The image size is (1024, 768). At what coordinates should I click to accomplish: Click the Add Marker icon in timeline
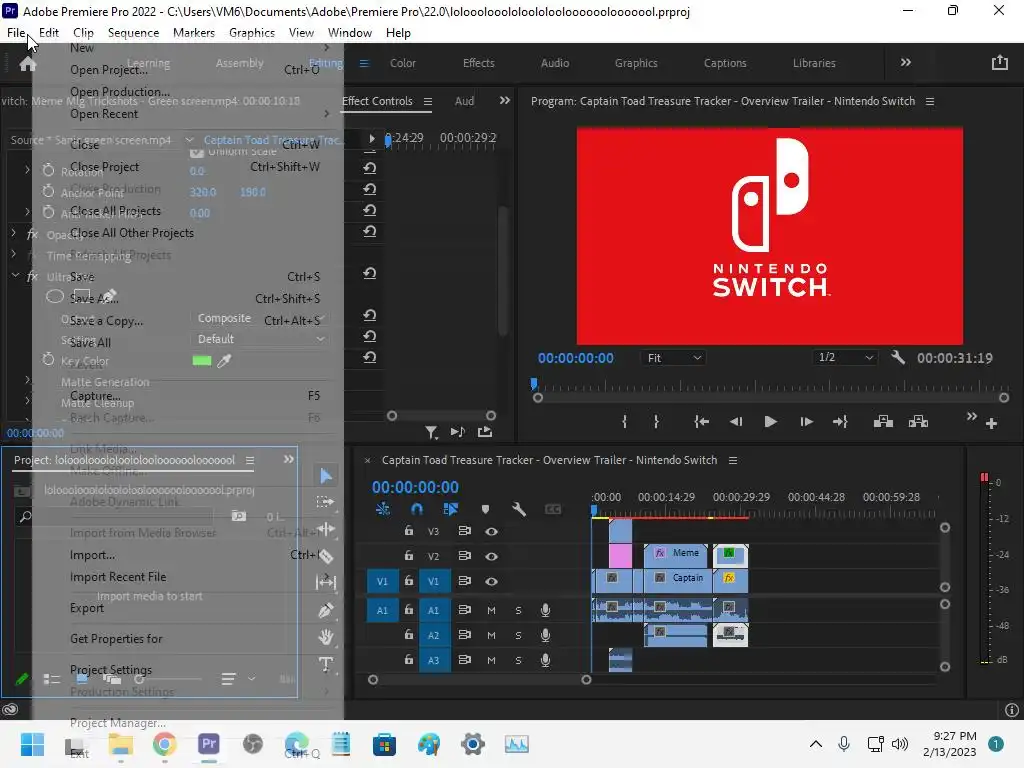click(x=485, y=509)
